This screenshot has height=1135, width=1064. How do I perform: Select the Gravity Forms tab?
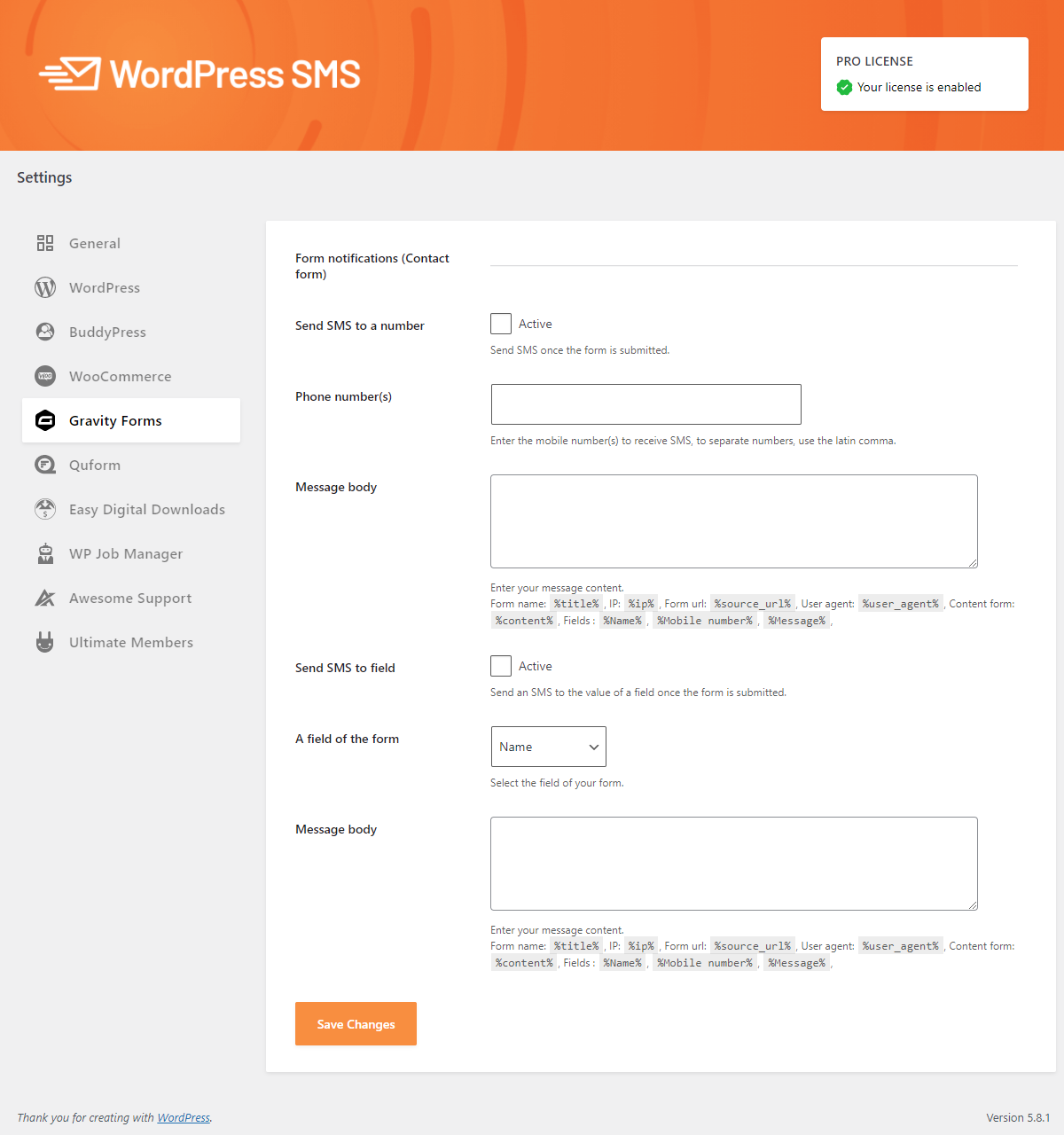(131, 420)
